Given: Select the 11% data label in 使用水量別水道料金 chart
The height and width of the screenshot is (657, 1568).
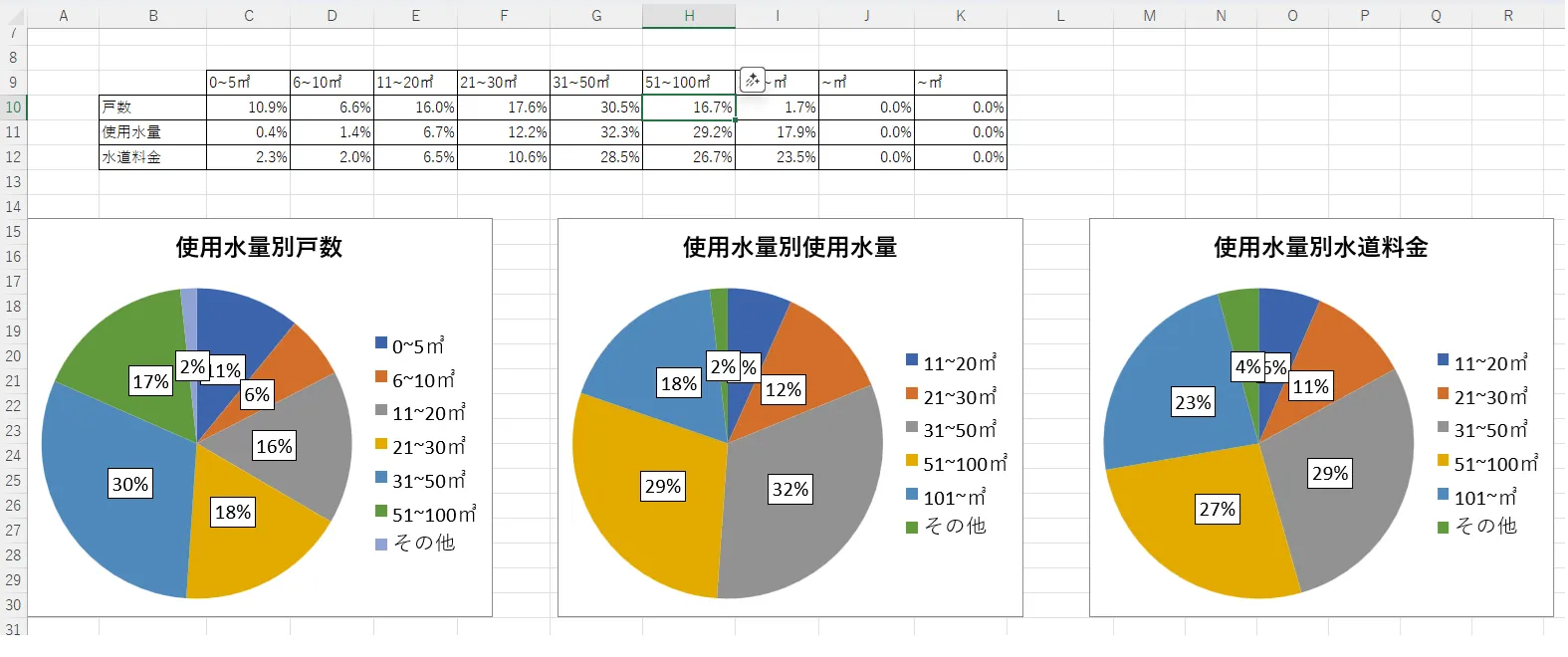Looking at the screenshot, I should tap(1311, 386).
